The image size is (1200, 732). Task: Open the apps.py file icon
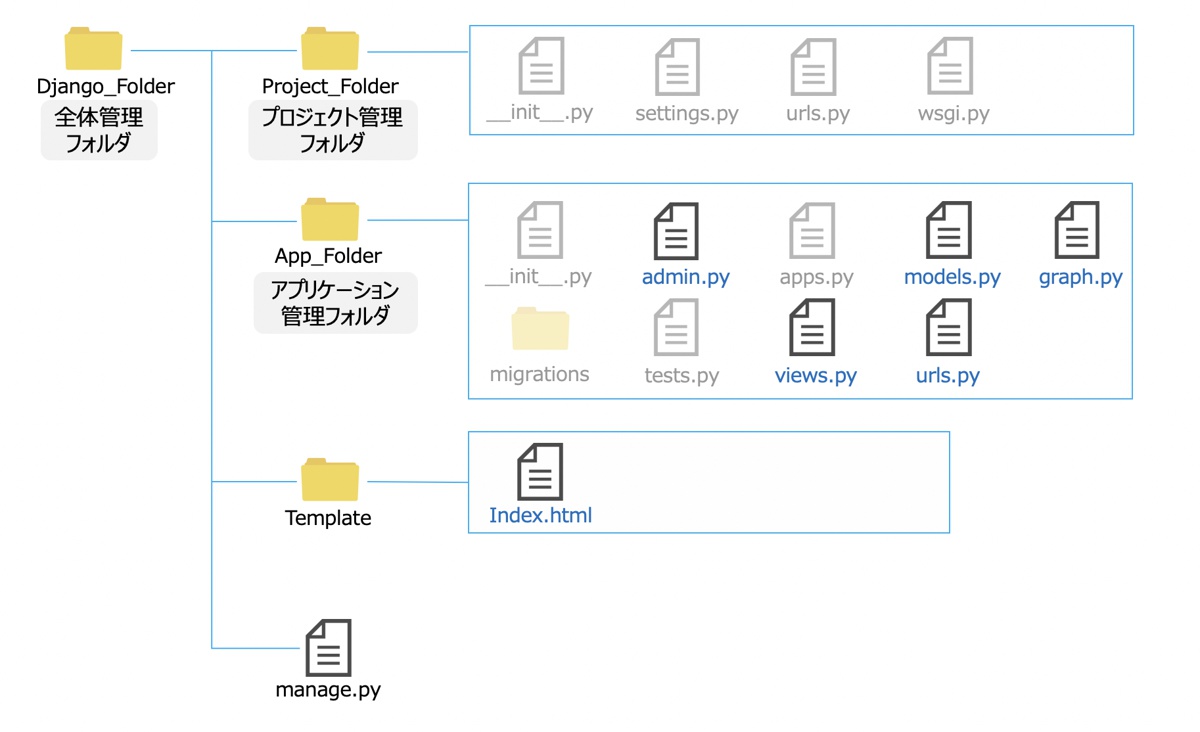tap(812, 231)
